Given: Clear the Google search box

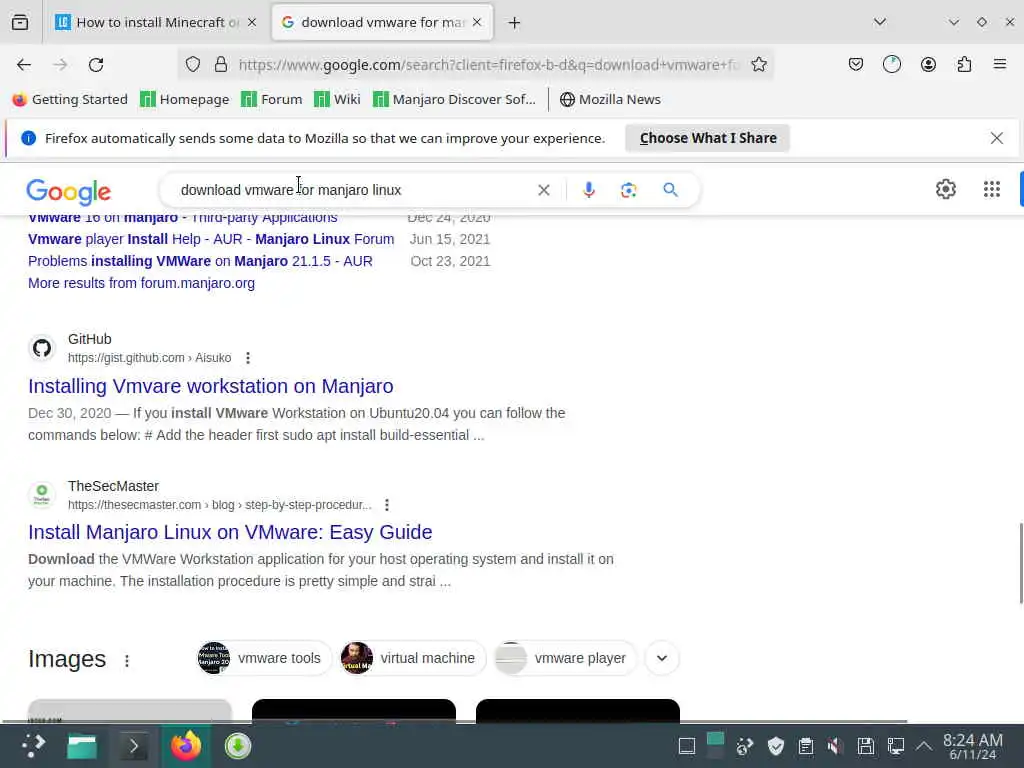Looking at the screenshot, I should (x=543, y=190).
